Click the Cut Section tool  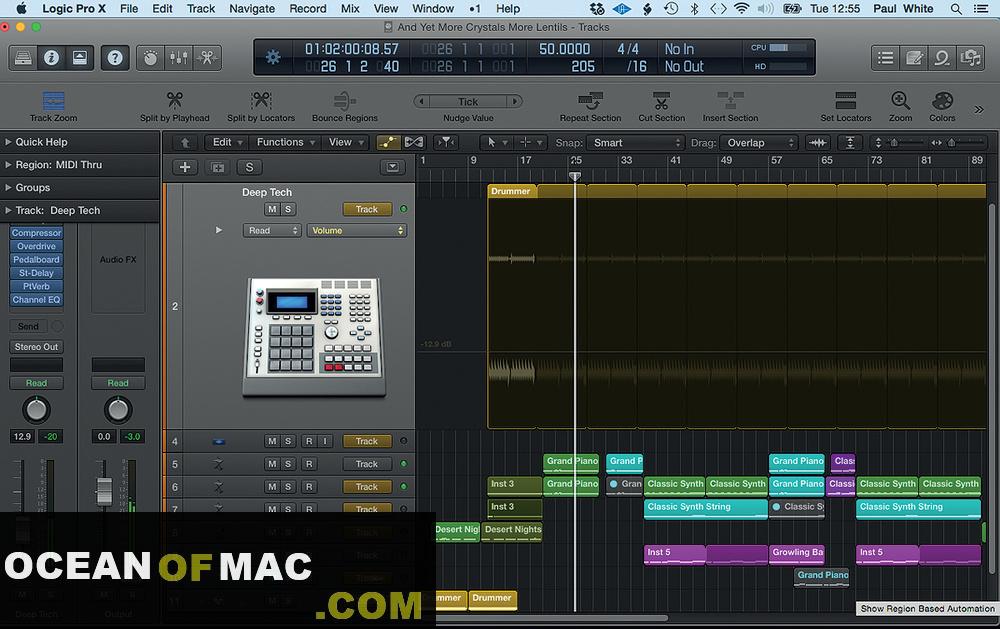661,106
